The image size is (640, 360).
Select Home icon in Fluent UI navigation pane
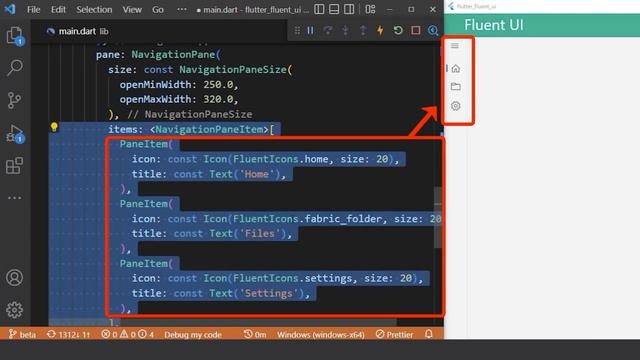pyautogui.click(x=456, y=68)
